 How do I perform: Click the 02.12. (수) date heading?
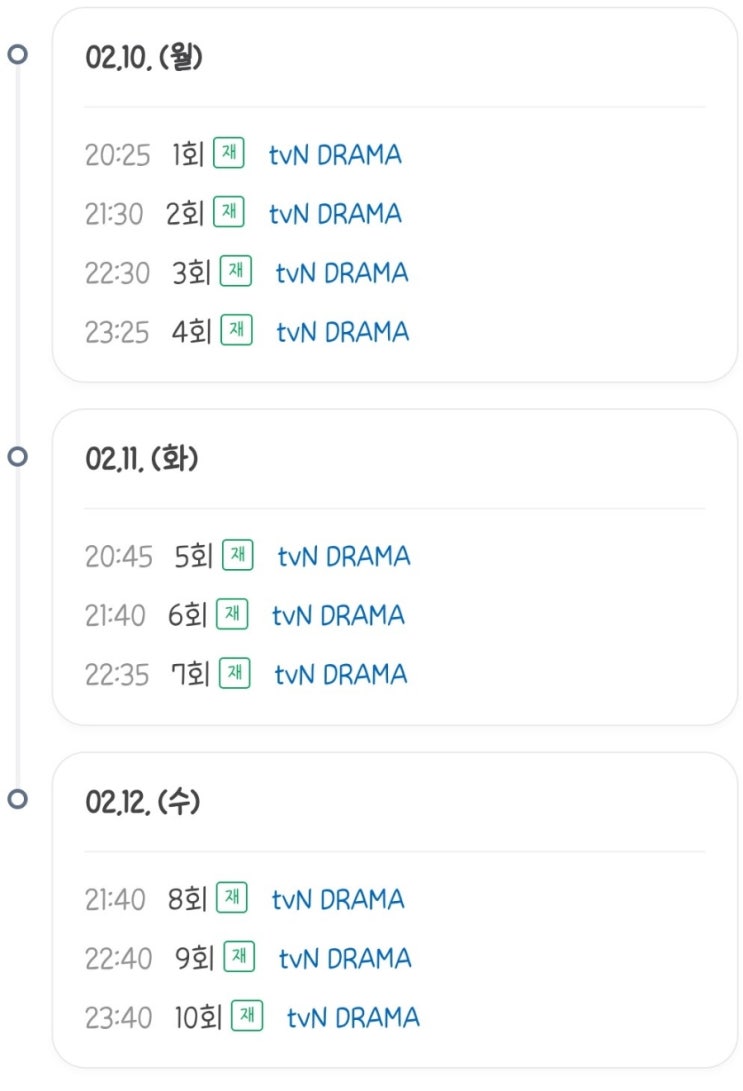click(142, 803)
